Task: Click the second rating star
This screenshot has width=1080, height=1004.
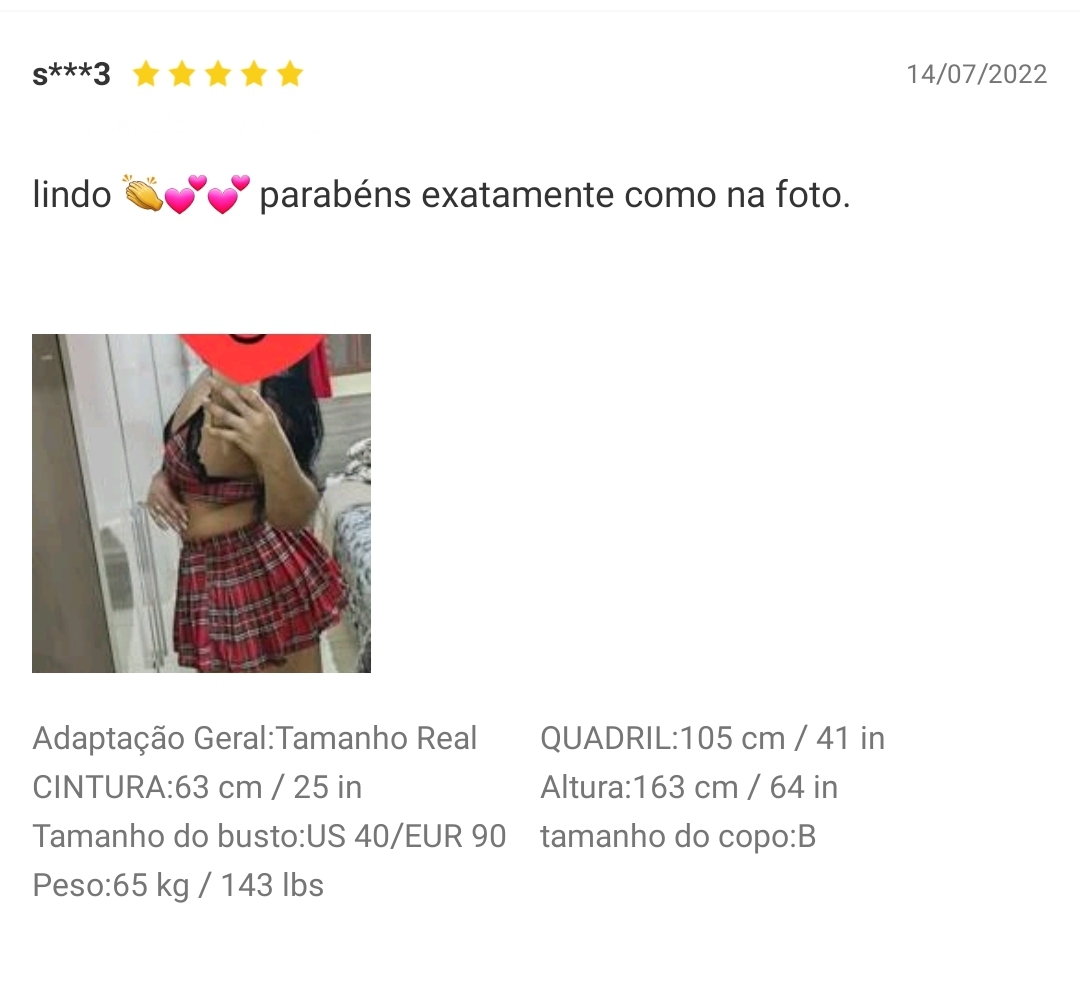Action: click(182, 74)
